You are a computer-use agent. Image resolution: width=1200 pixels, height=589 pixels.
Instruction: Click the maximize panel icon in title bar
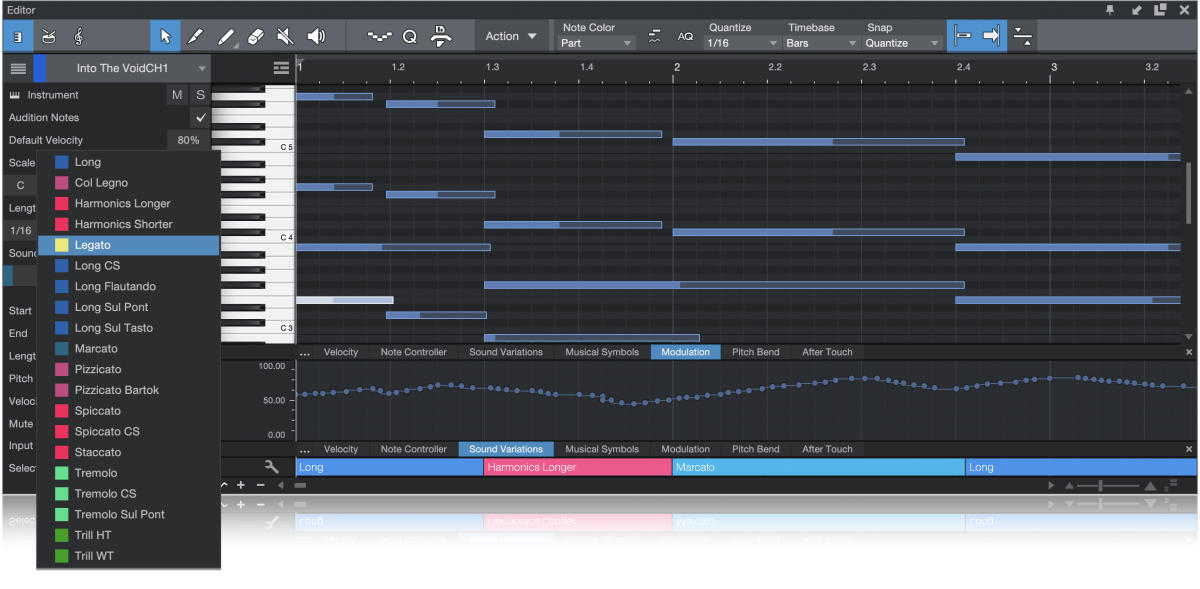tap(1160, 9)
